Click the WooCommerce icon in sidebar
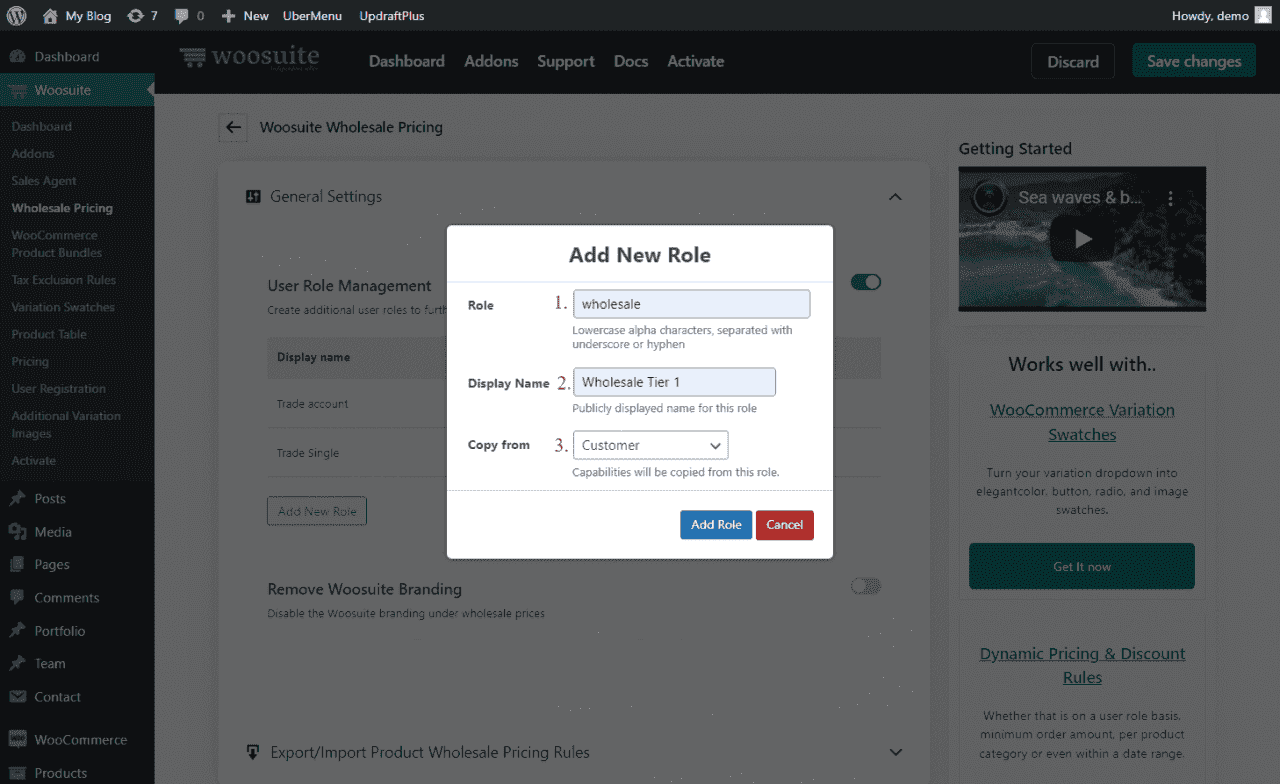1280x784 pixels. coord(17,740)
